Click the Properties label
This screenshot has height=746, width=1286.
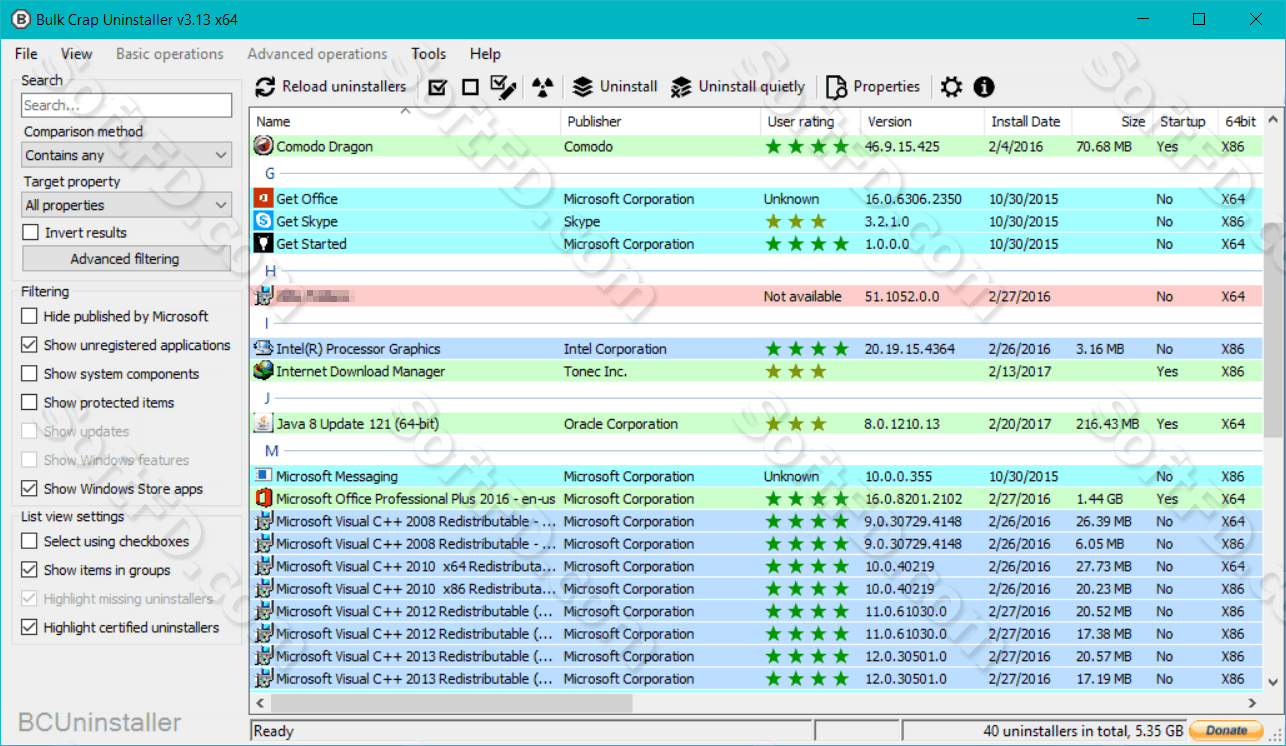coord(887,86)
